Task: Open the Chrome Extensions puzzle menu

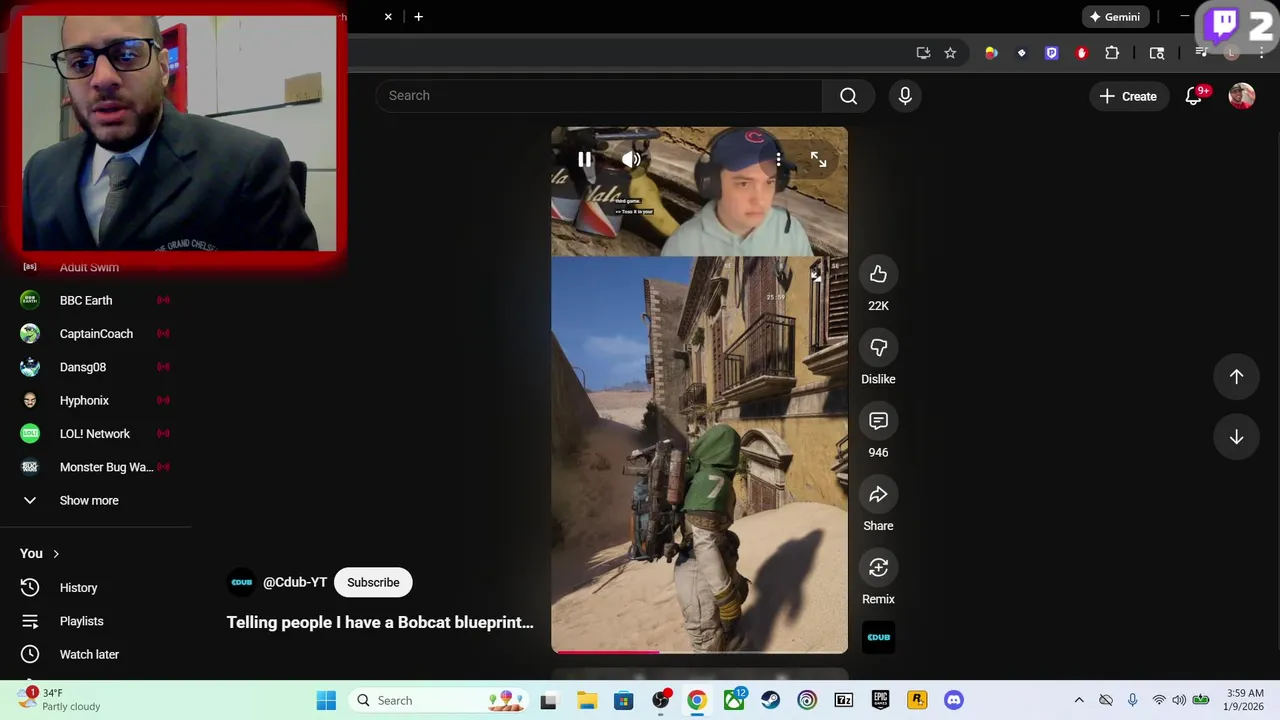Action: pos(1112,53)
